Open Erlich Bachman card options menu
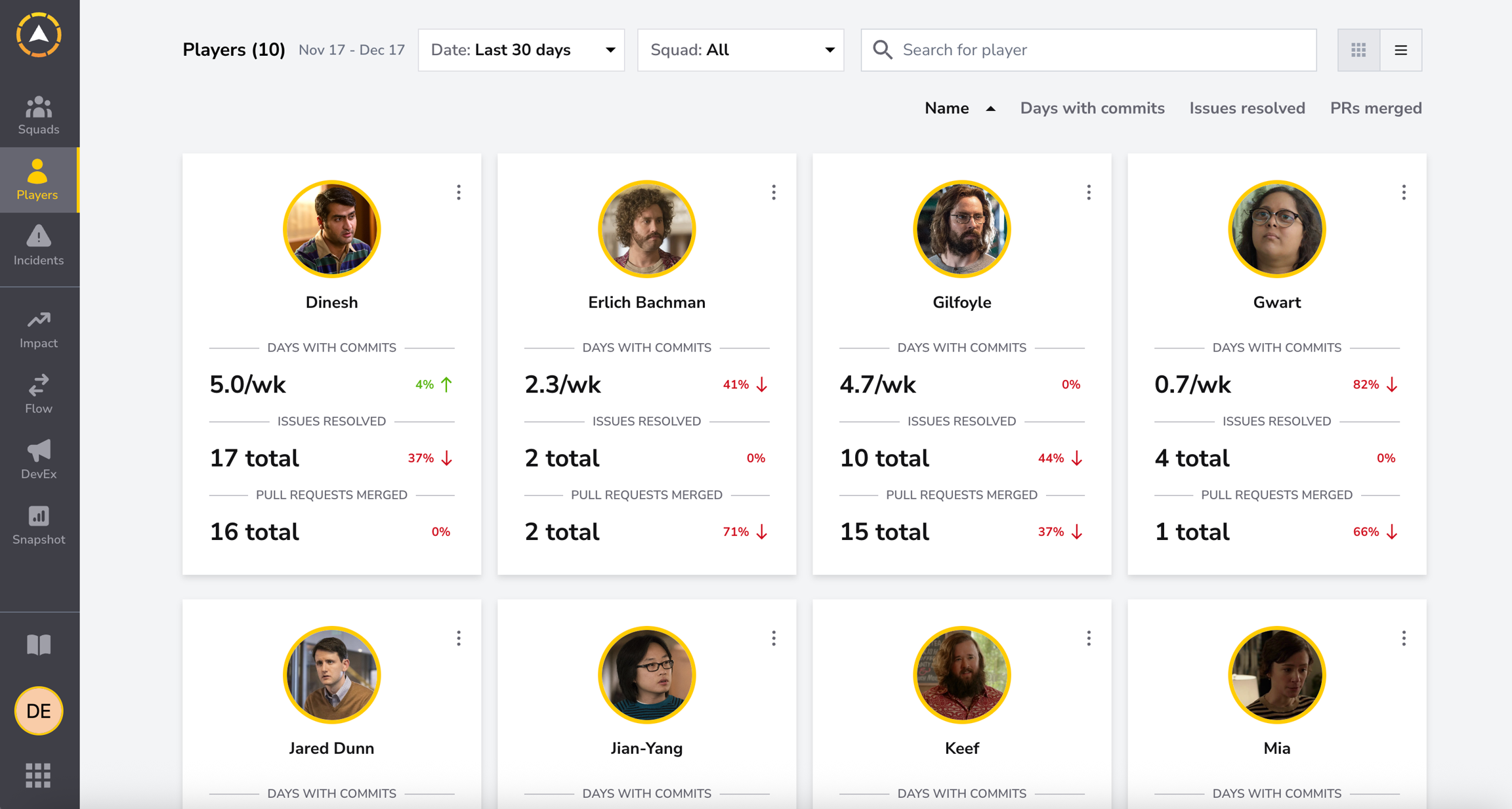 click(774, 192)
